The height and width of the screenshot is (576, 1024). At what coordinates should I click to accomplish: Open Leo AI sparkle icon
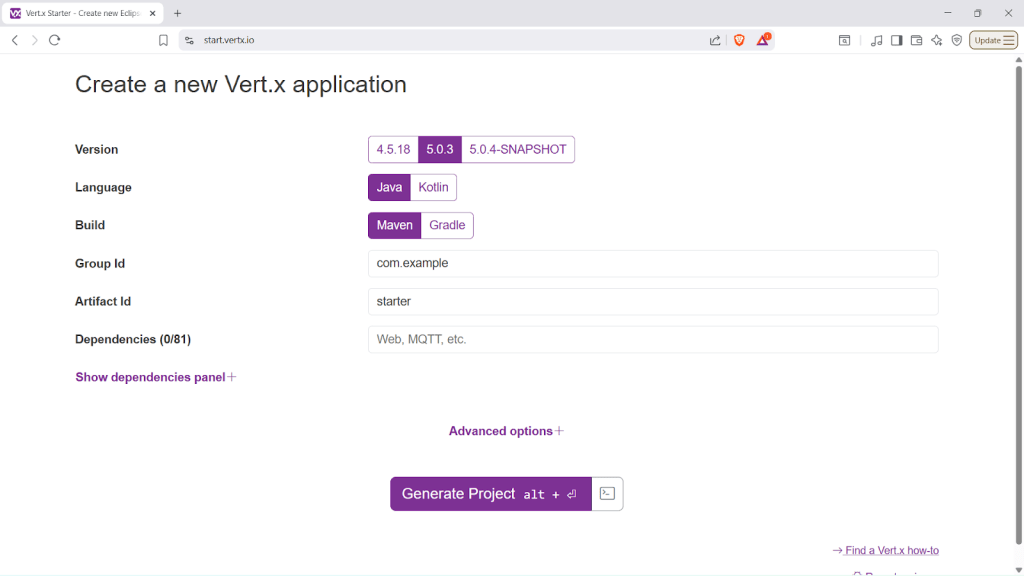click(x=936, y=40)
